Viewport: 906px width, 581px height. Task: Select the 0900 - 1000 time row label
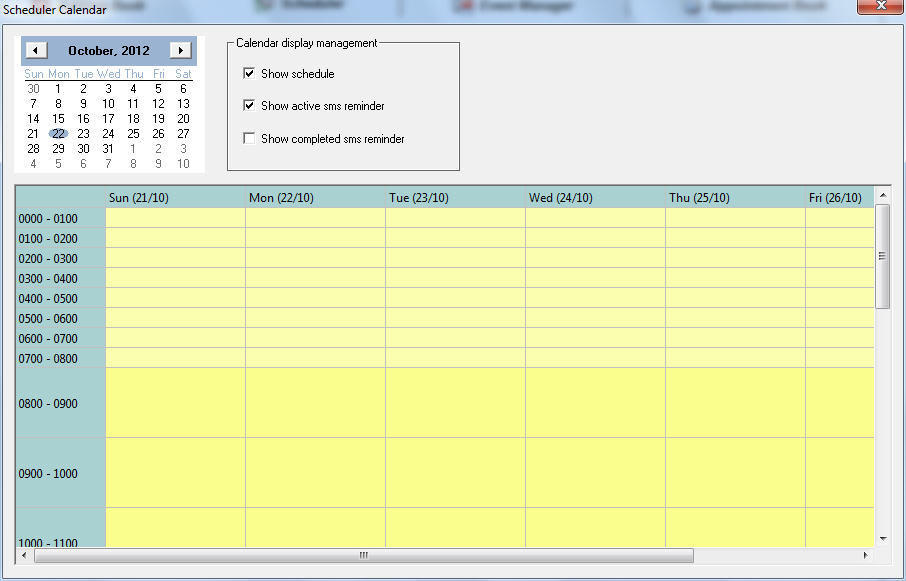(x=60, y=473)
